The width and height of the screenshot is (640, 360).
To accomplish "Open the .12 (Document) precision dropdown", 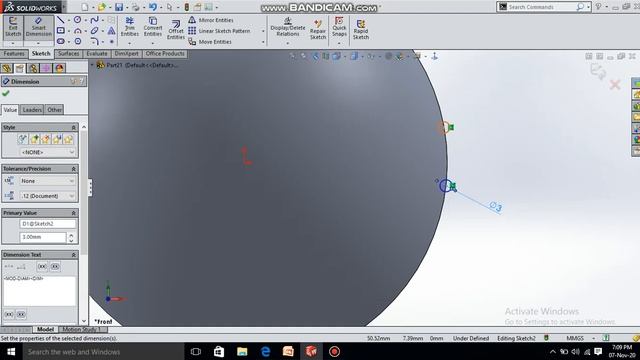I will [x=48, y=196].
